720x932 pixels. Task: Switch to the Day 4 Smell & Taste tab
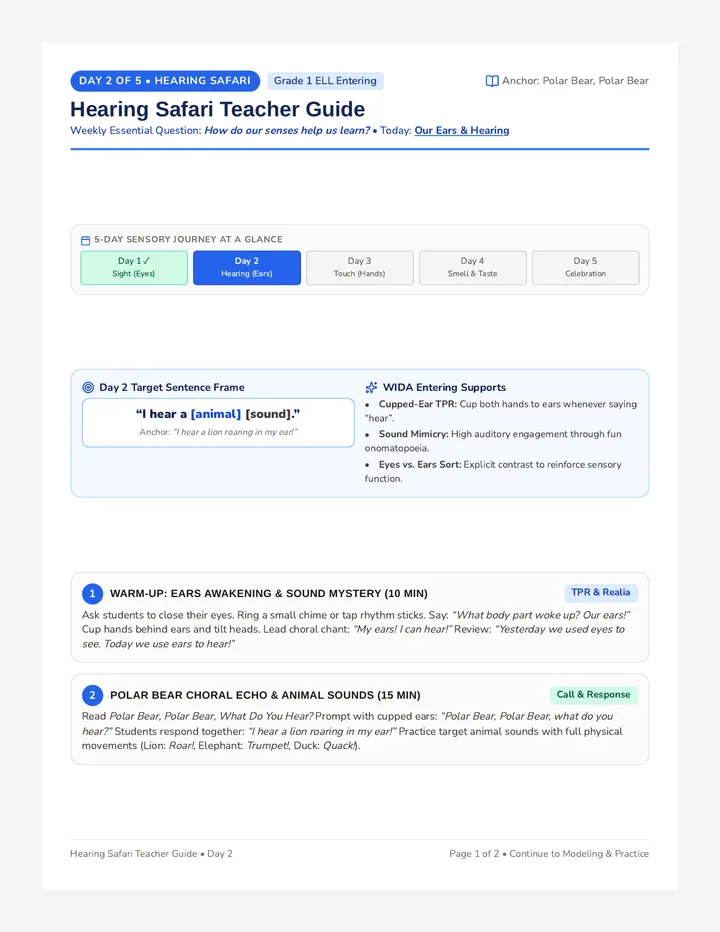473,267
